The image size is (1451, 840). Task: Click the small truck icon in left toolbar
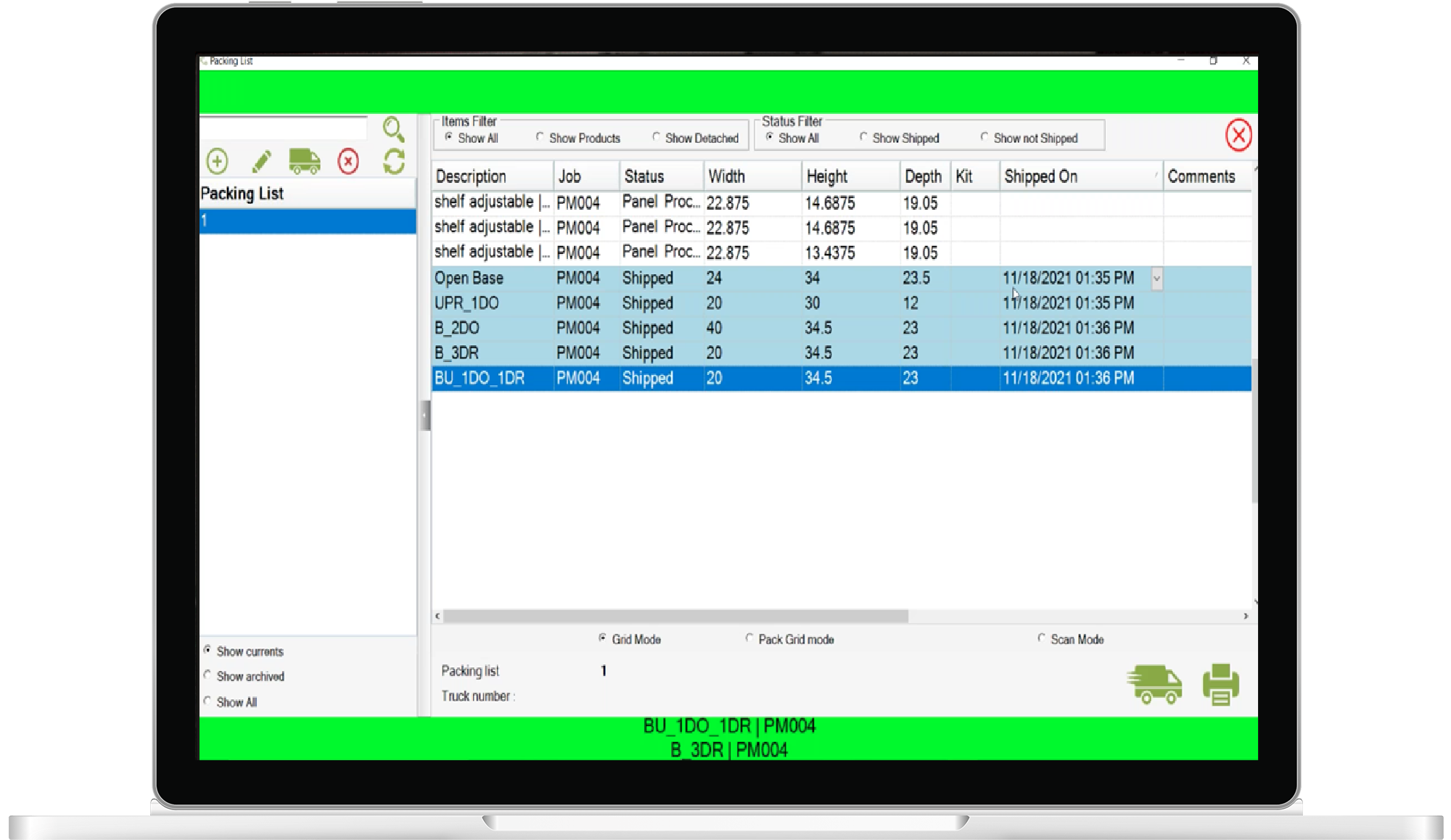tap(304, 161)
